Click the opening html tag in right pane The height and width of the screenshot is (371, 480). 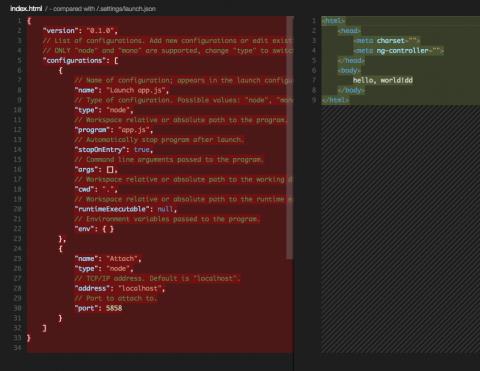point(333,21)
